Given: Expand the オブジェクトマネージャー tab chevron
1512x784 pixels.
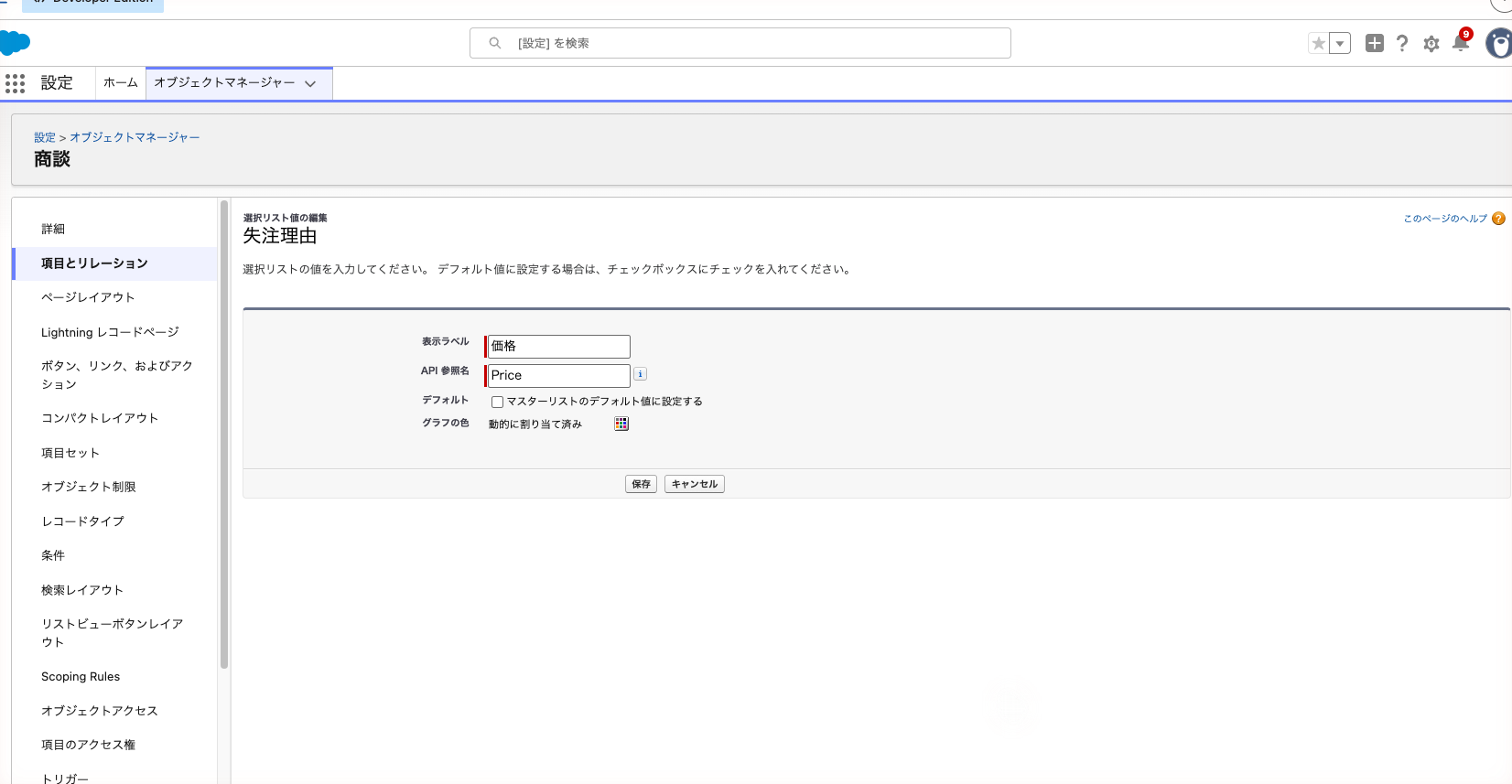Looking at the screenshot, I should click(x=310, y=83).
